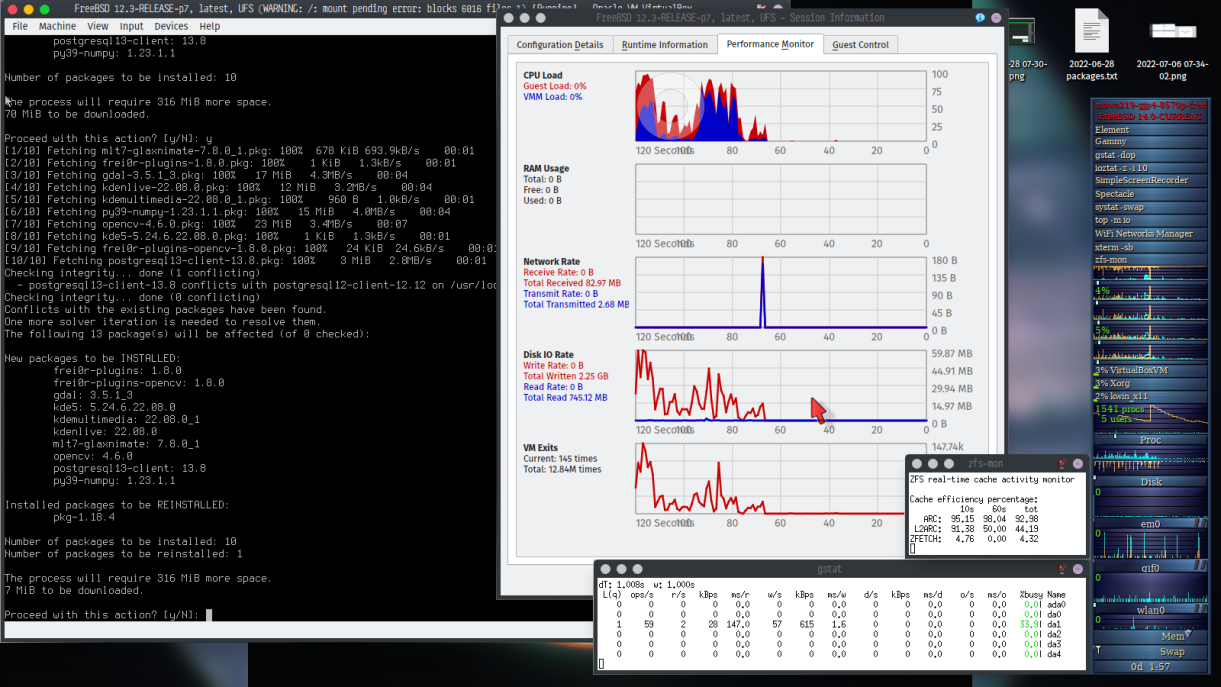Click the L2ARC row in zfs-mon window
The image size is (1221, 687).
[x=975, y=529]
